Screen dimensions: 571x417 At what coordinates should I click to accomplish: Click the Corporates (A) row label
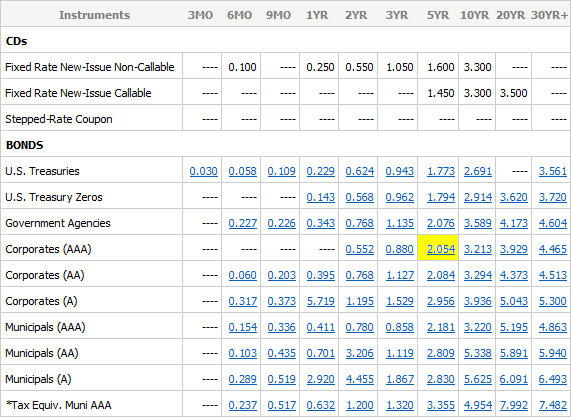pos(41,301)
